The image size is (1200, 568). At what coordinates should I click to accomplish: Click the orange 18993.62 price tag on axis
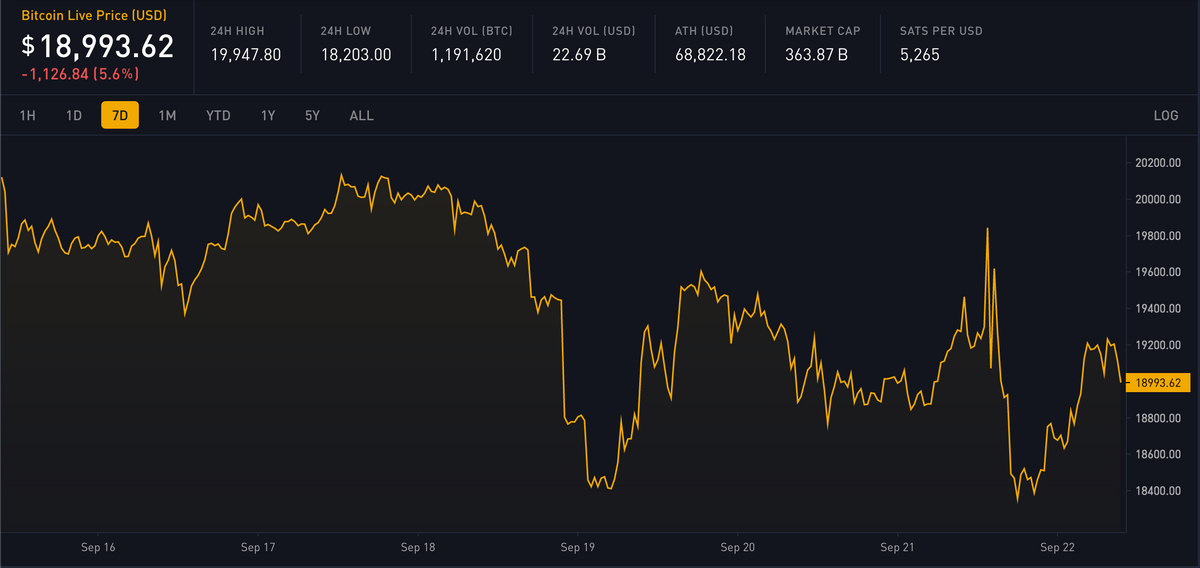coord(1157,383)
